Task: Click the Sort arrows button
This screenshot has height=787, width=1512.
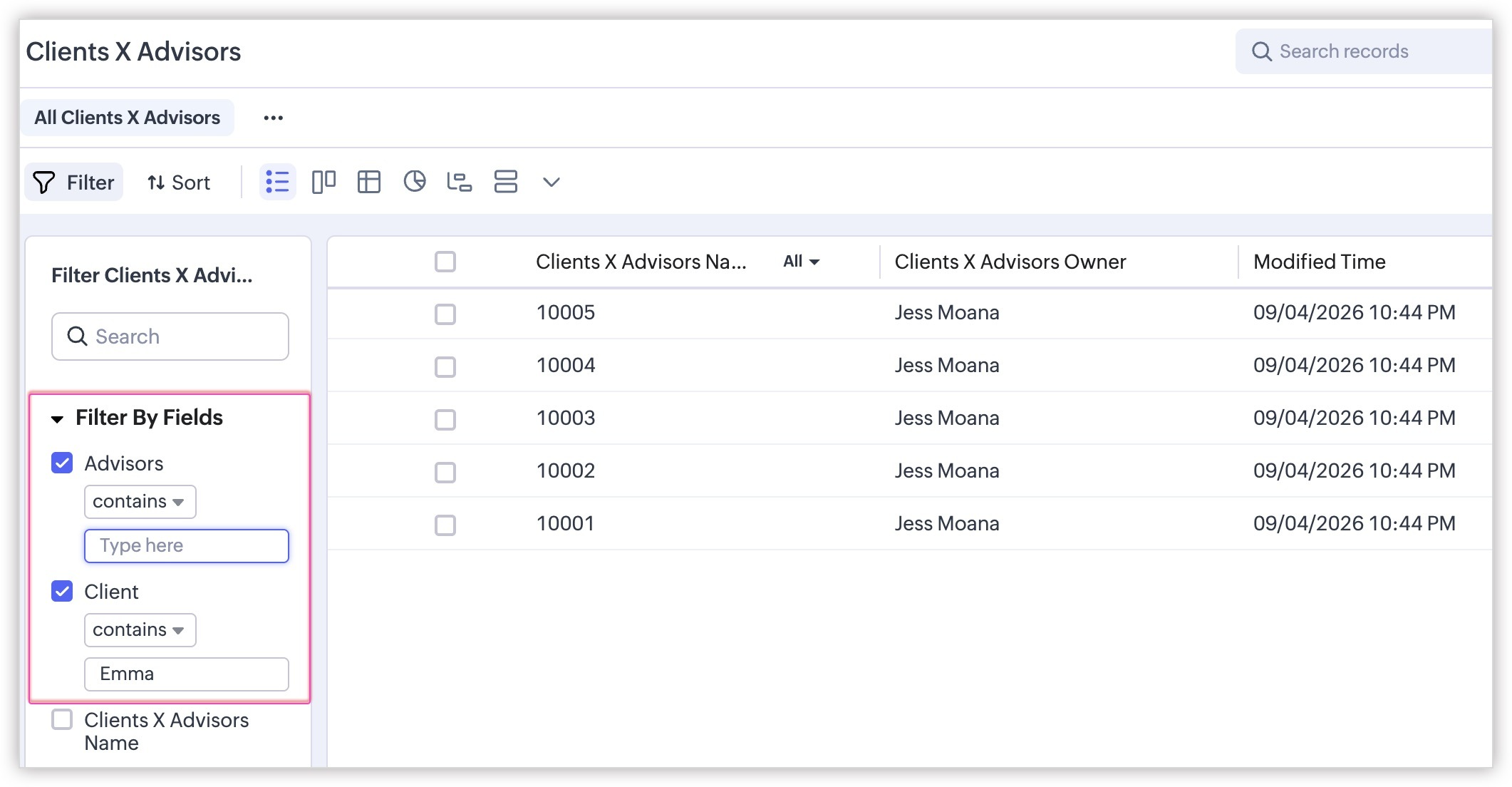Action: click(178, 182)
